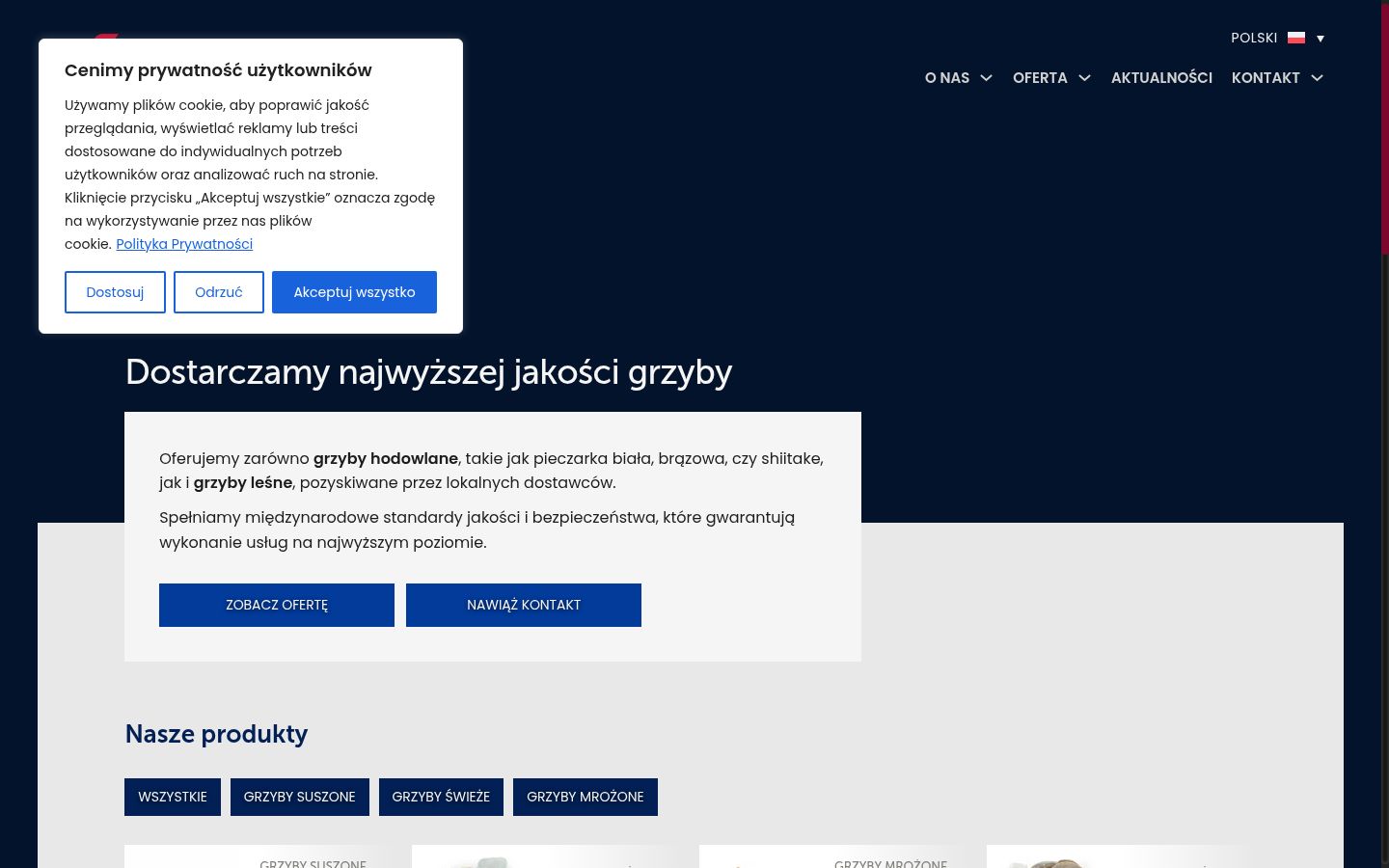The width and height of the screenshot is (1389, 868).
Task: Open the O NAS menu item
Action: pos(947,78)
